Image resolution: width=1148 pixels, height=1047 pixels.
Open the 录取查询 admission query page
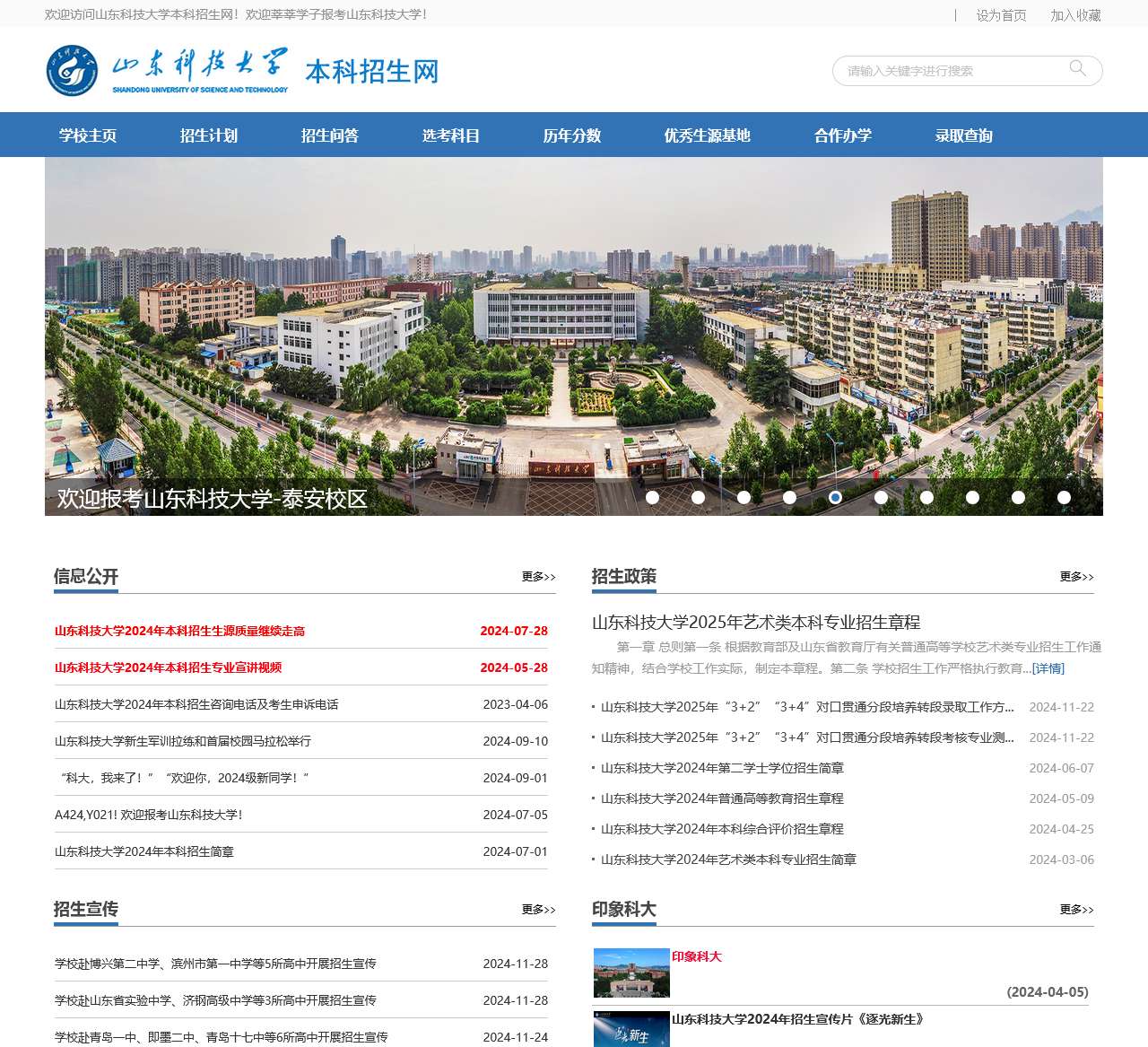[x=963, y=135]
